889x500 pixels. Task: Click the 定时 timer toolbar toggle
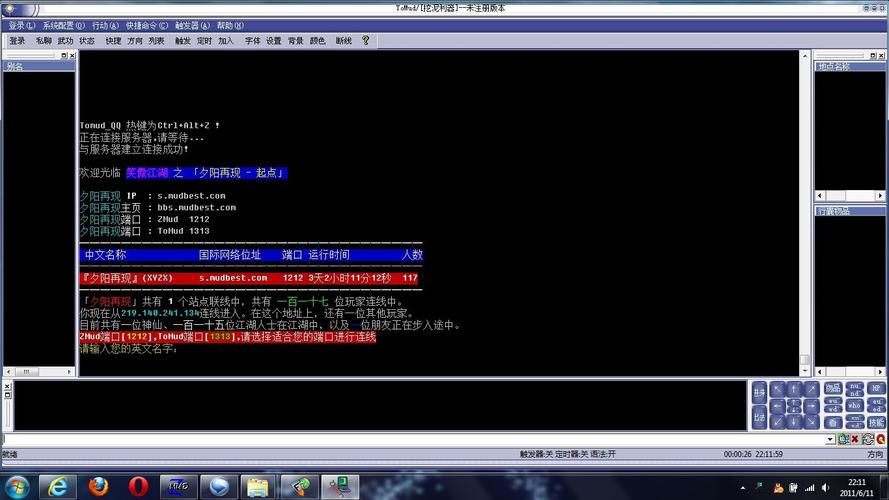pos(204,41)
